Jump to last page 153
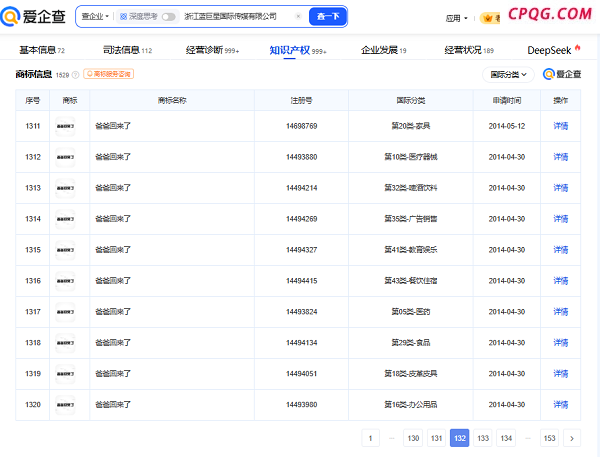Viewport: 600px width, 457px height. coord(549,438)
